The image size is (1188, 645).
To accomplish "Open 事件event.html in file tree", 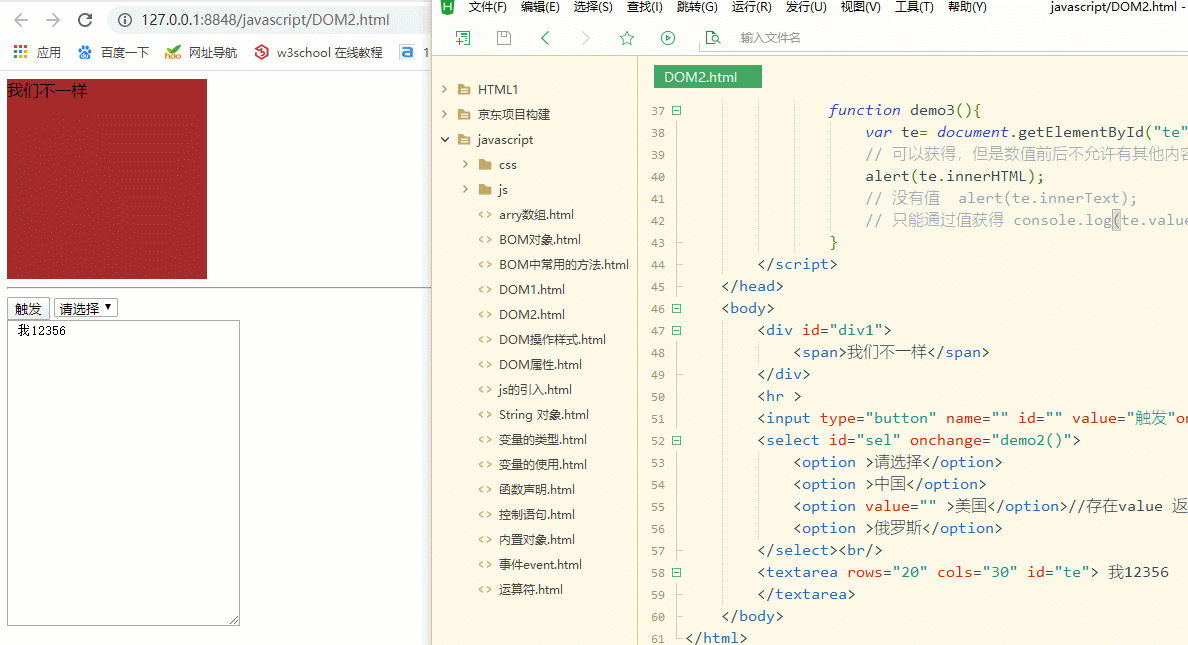I will tap(540, 565).
